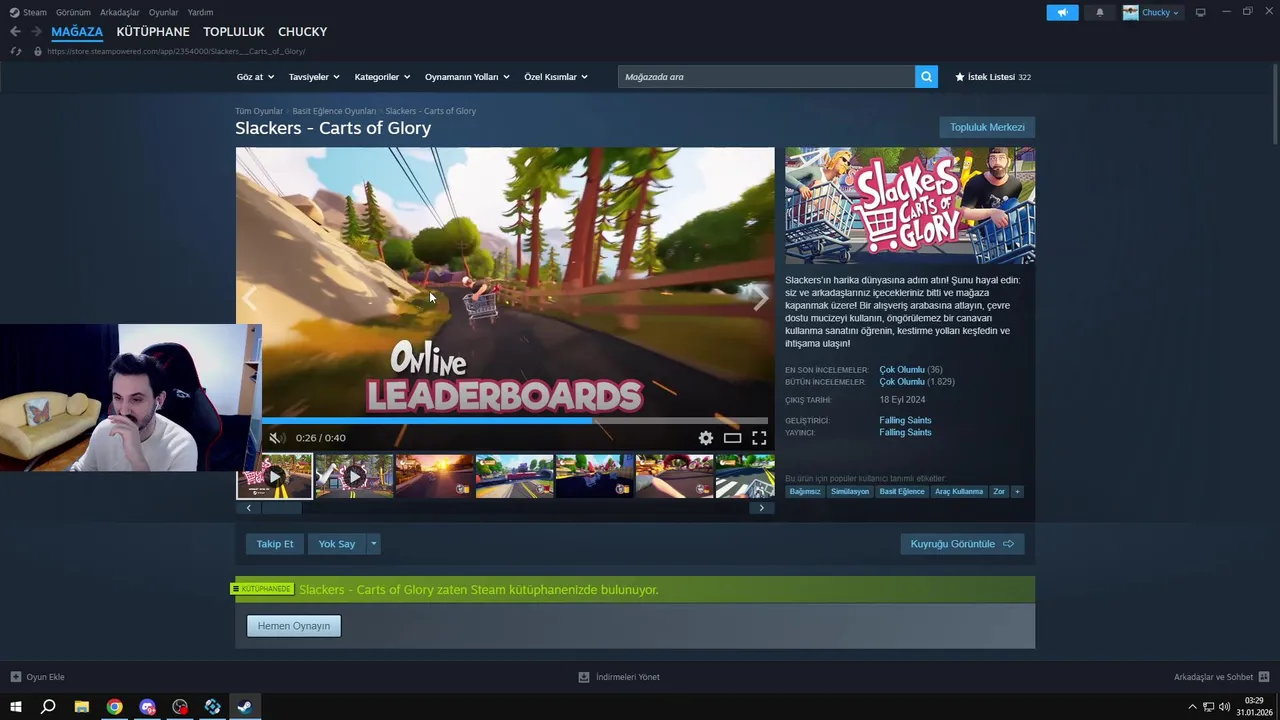Screen dimensions: 1280x720
Task: Click the Basit Eğlence Oyunları breadcrumb
Action: point(334,111)
